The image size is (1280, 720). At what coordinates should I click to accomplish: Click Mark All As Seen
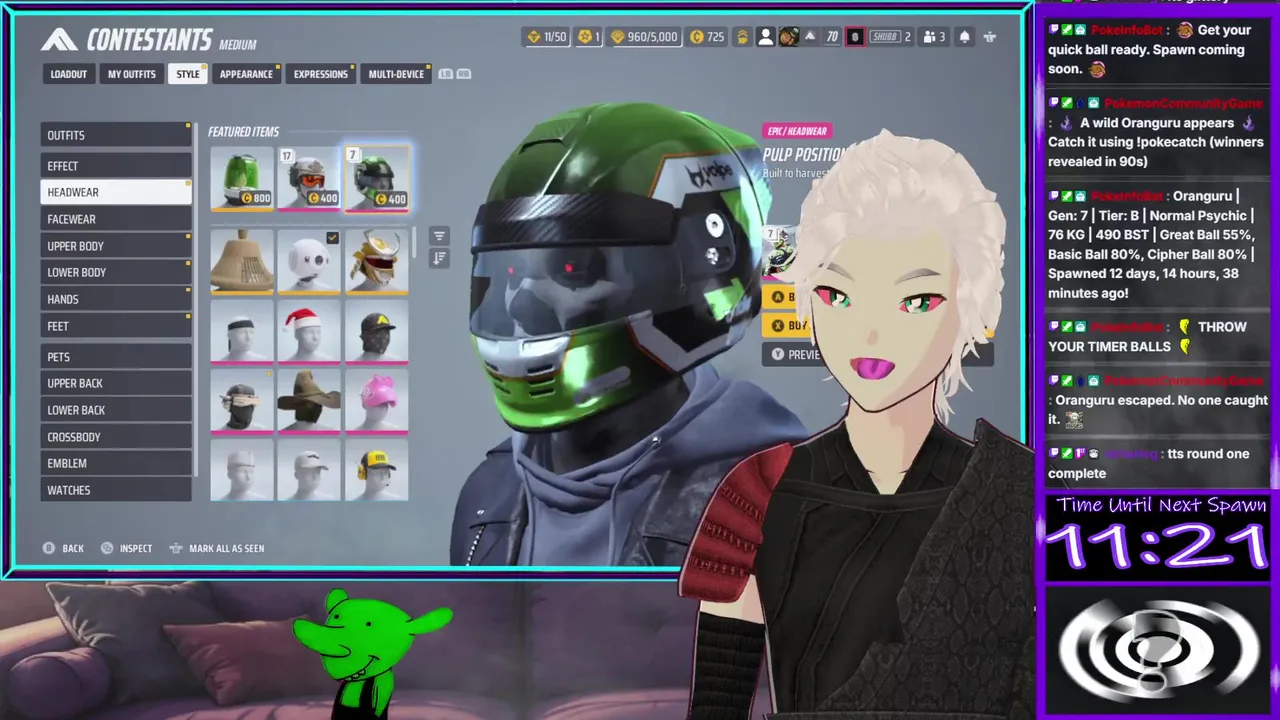[217, 548]
